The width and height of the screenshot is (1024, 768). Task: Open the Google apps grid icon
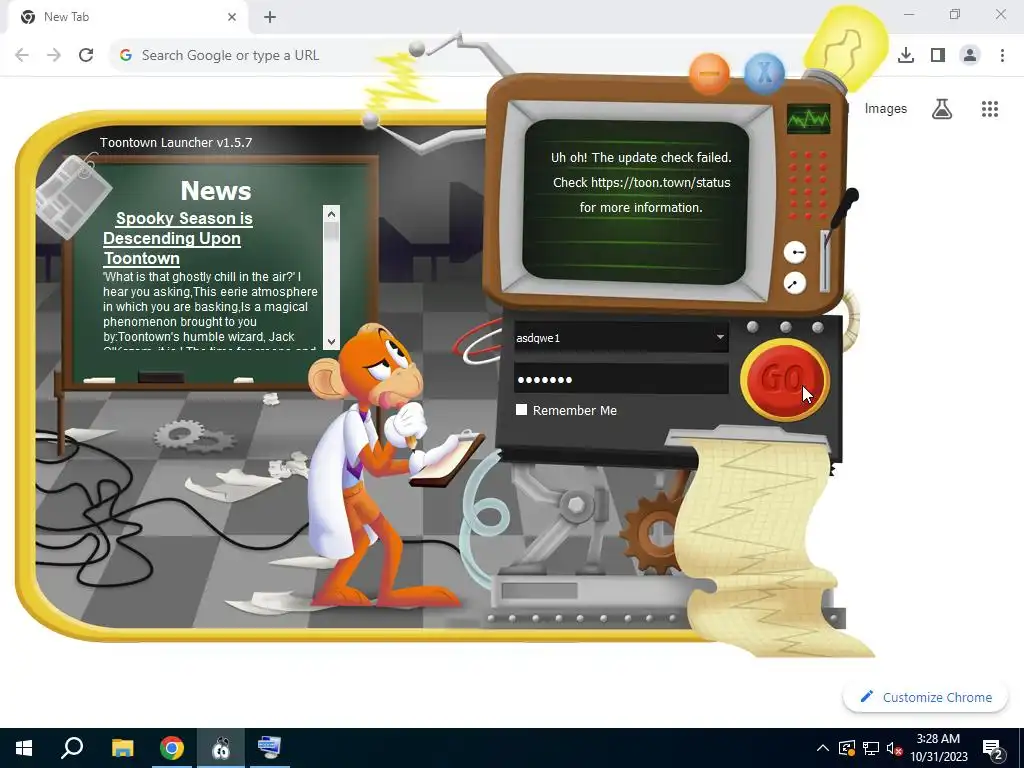tap(990, 109)
